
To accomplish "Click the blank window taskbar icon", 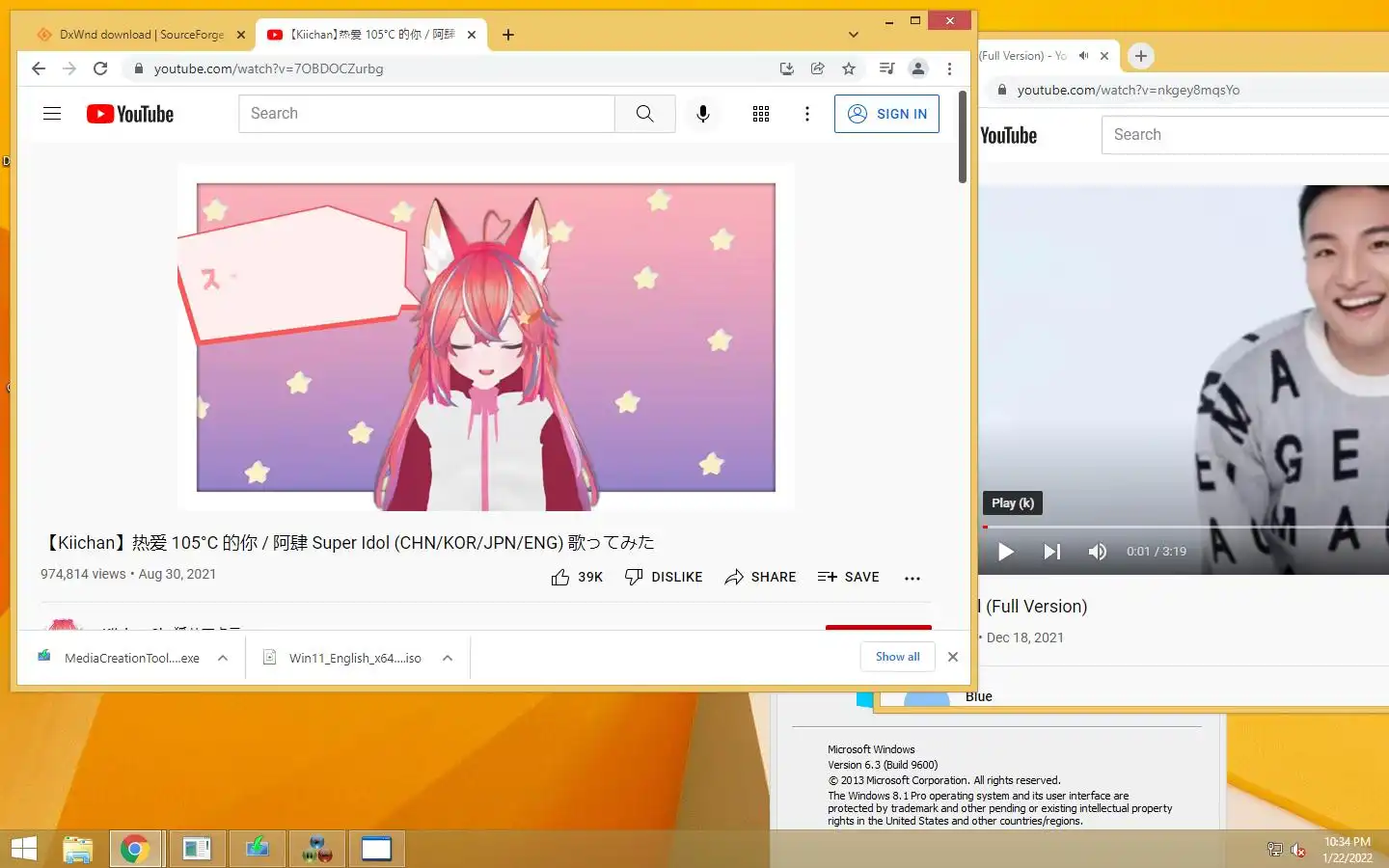I will pyautogui.click(x=376, y=849).
